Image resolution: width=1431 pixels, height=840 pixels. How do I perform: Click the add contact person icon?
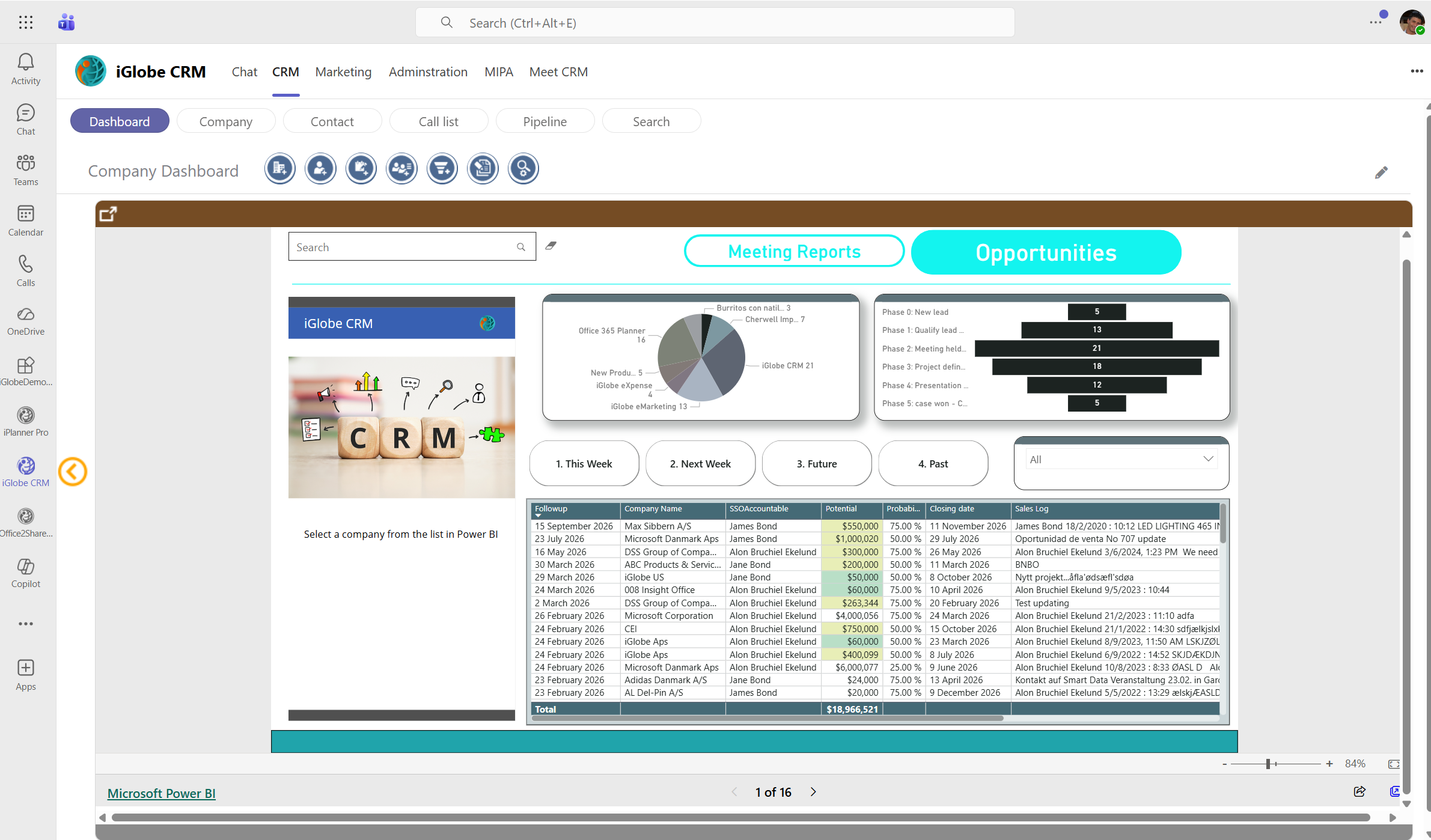320,169
